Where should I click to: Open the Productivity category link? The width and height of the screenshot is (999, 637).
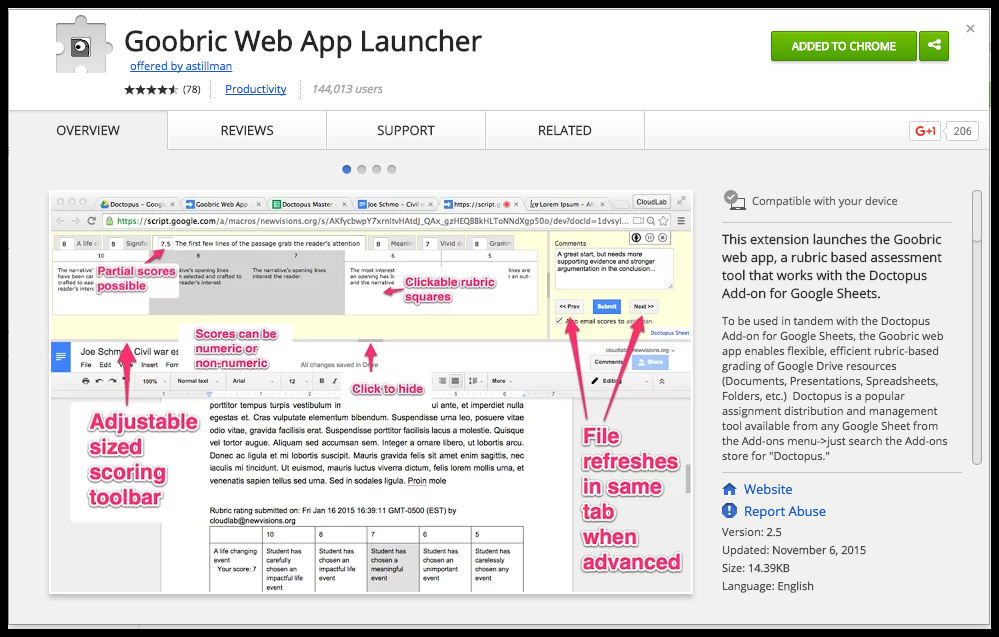255,89
